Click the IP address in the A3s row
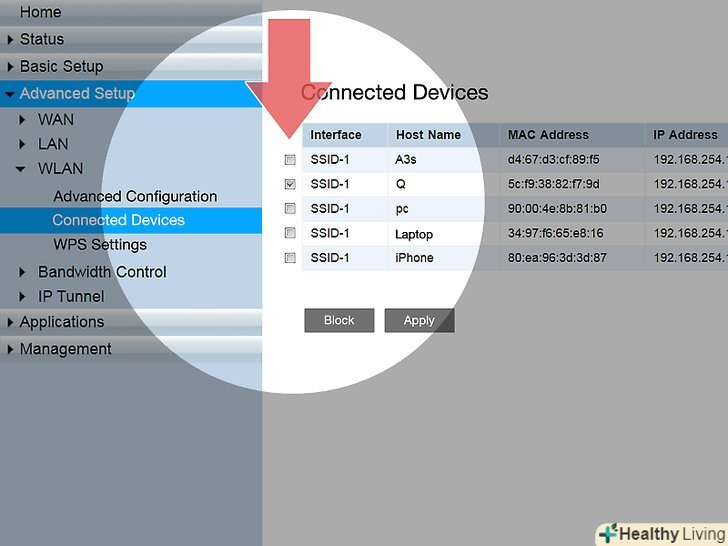The width and height of the screenshot is (728, 546). tap(691, 160)
